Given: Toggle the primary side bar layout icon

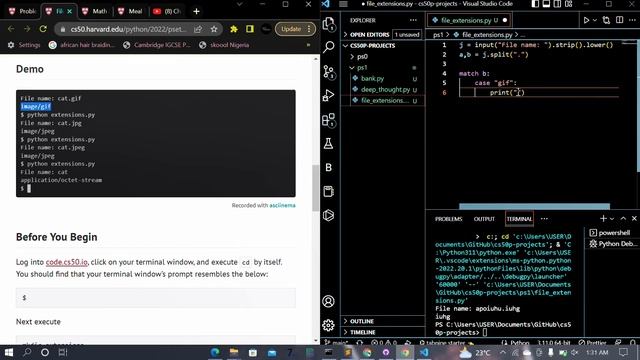Looking at the screenshot, I should click(x=535, y=4).
